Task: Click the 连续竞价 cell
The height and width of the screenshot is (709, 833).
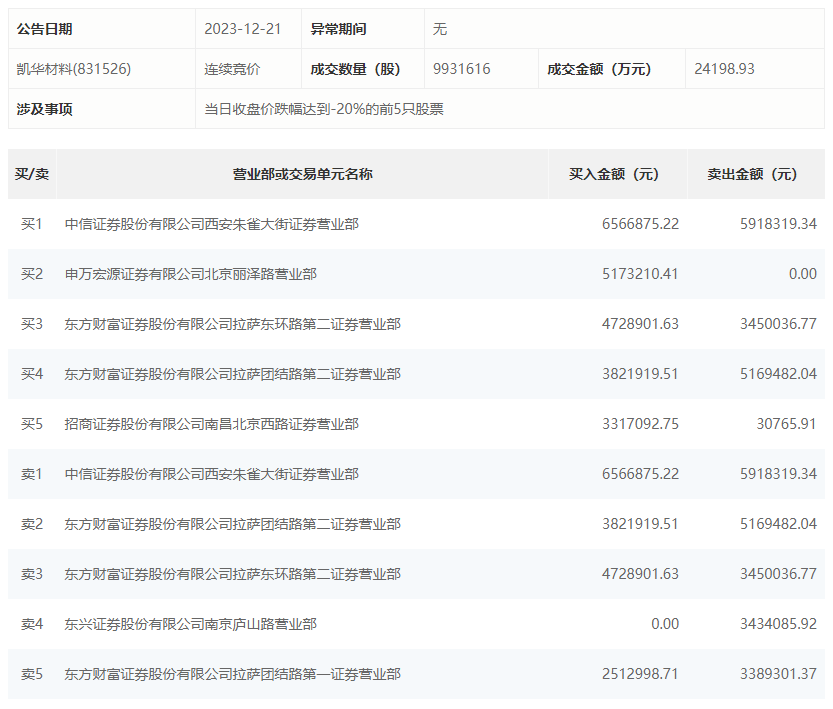Action: [232, 69]
